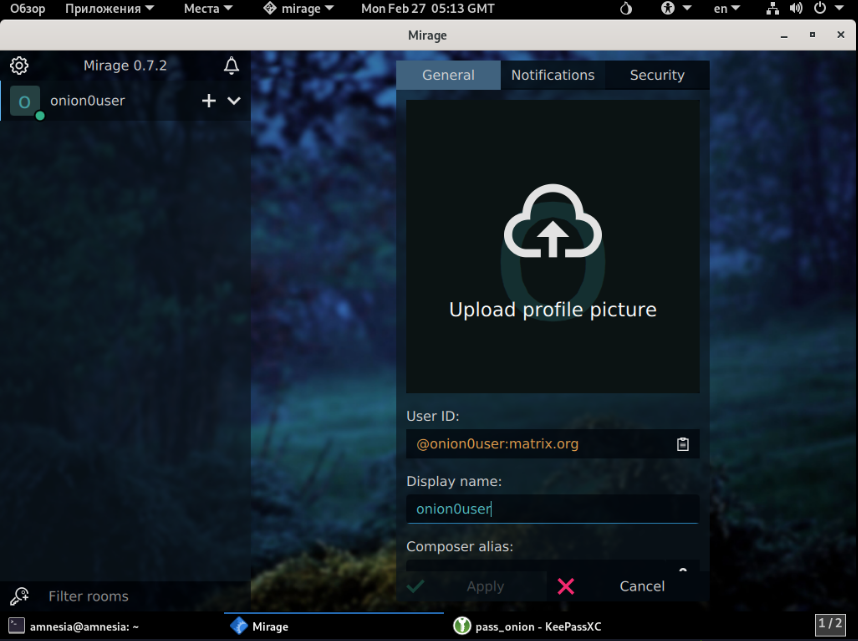858x641 pixels.
Task: Click the Filter rooms search field
Action: [140, 596]
